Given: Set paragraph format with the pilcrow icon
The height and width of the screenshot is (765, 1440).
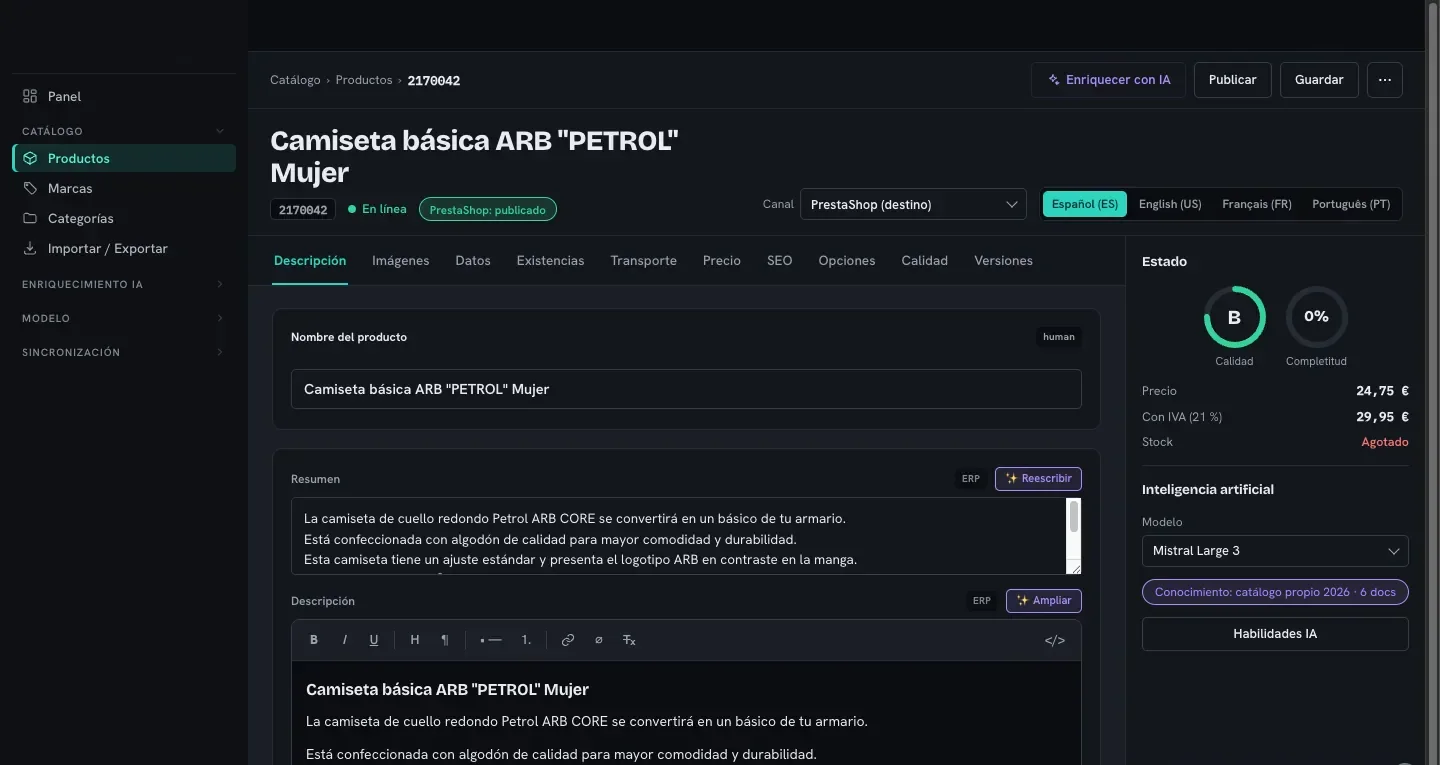Looking at the screenshot, I should click(x=445, y=640).
